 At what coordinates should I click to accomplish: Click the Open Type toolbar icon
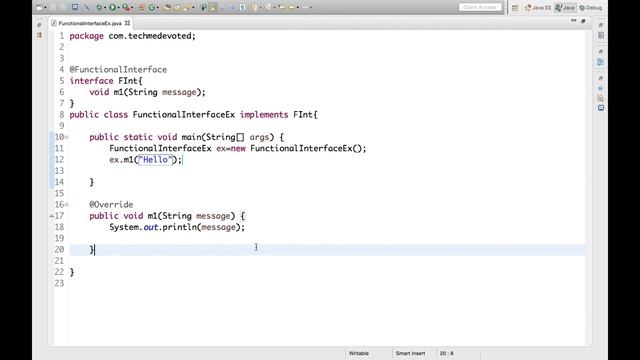[167, 7]
